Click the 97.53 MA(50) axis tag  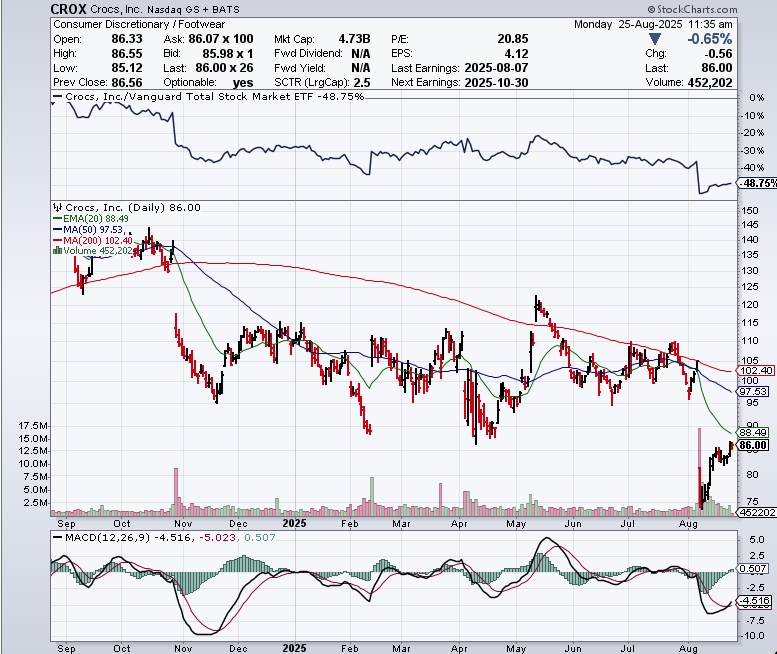753,392
